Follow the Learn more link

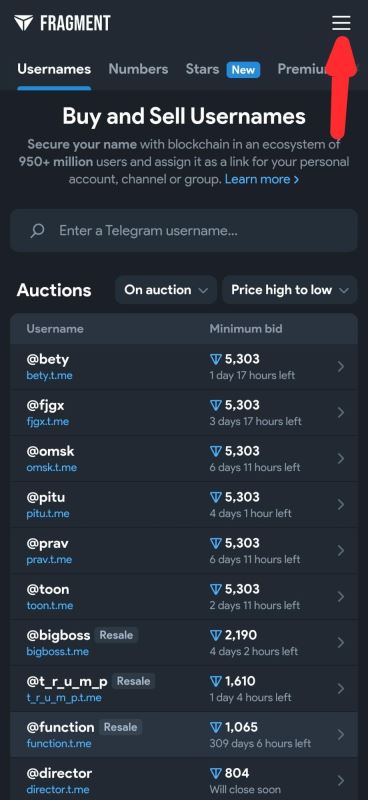262,179
